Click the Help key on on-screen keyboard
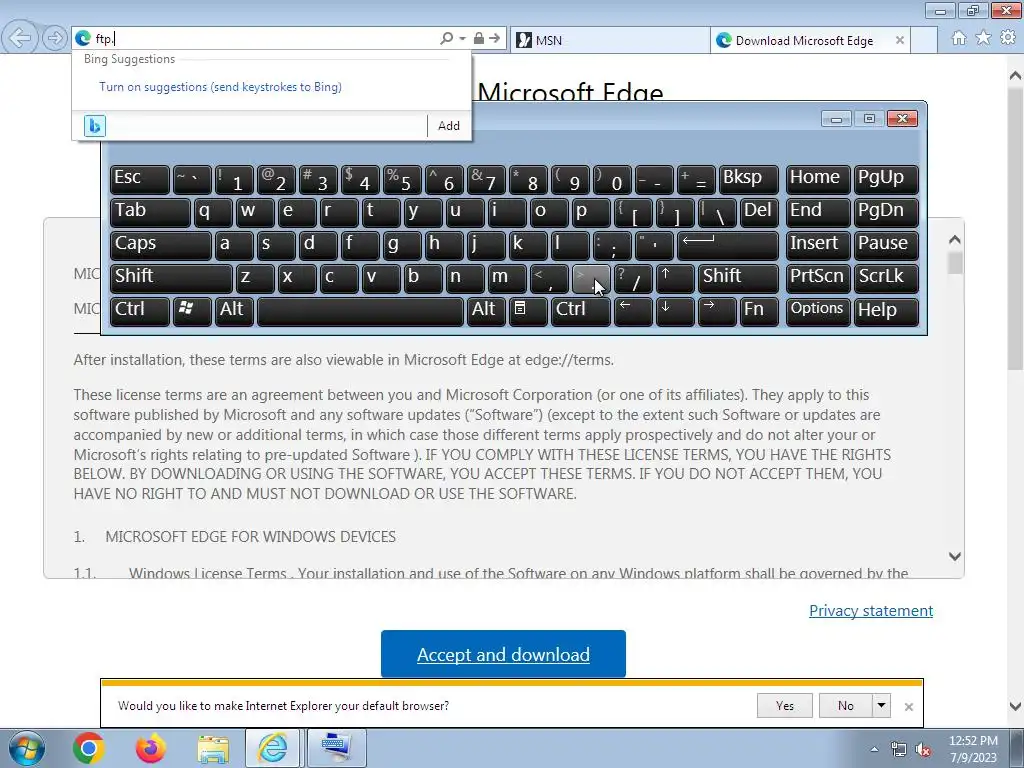Screen dimensions: 1024x768 (x=886, y=311)
